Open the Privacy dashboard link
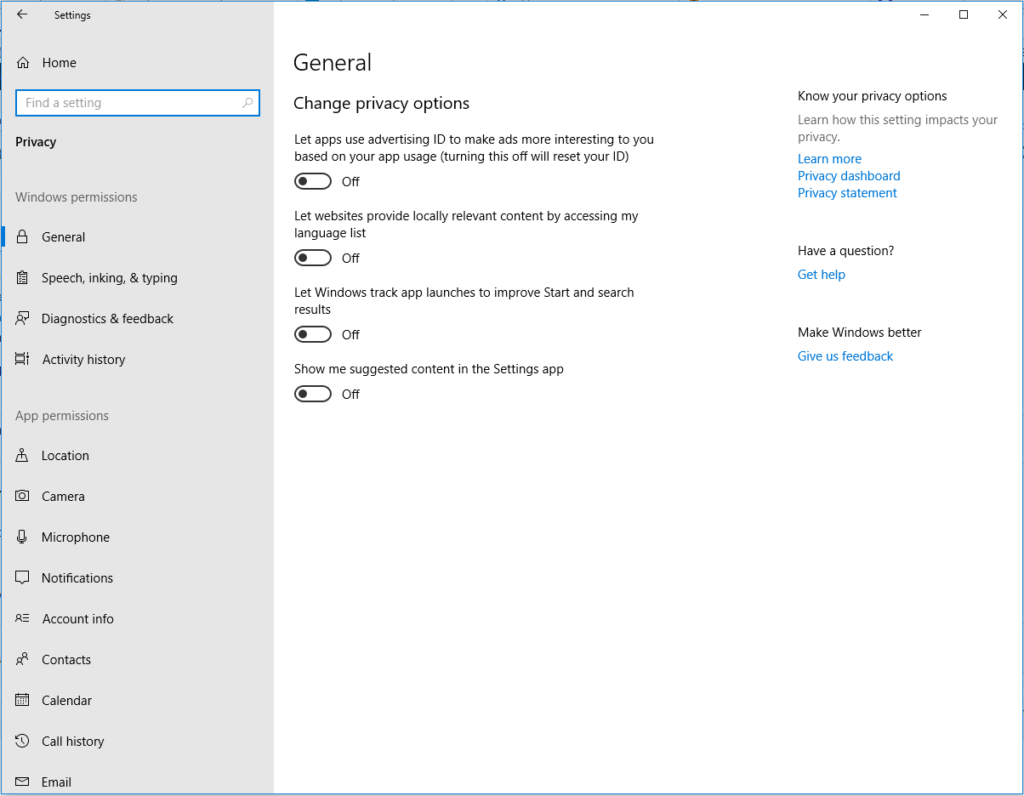Viewport: 1024px width, 796px height. tap(848, 176)
